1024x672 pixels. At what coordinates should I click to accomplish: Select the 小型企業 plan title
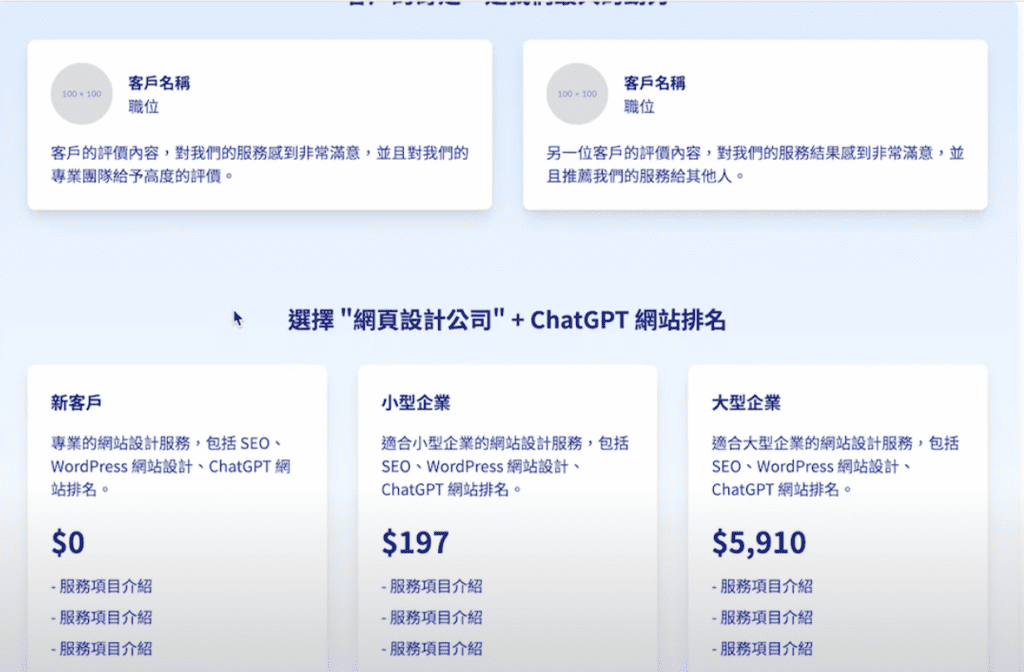(416, 403)
